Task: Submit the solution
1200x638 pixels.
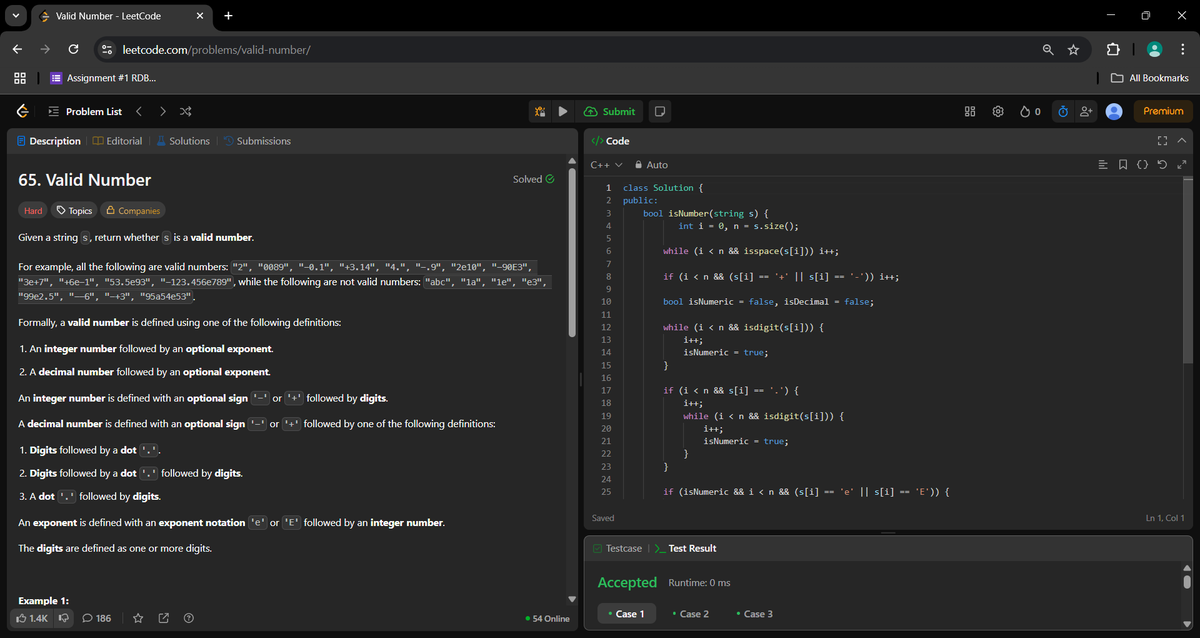Action: pos(609,111)
